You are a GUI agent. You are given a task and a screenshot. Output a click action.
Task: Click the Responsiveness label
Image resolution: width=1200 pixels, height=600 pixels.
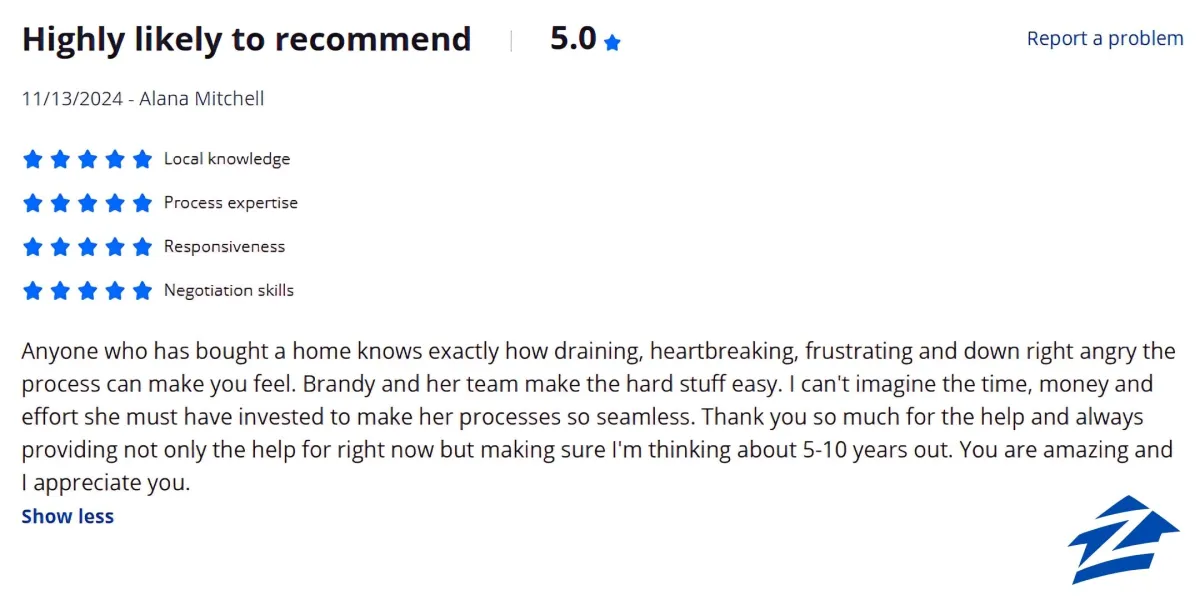225,247
